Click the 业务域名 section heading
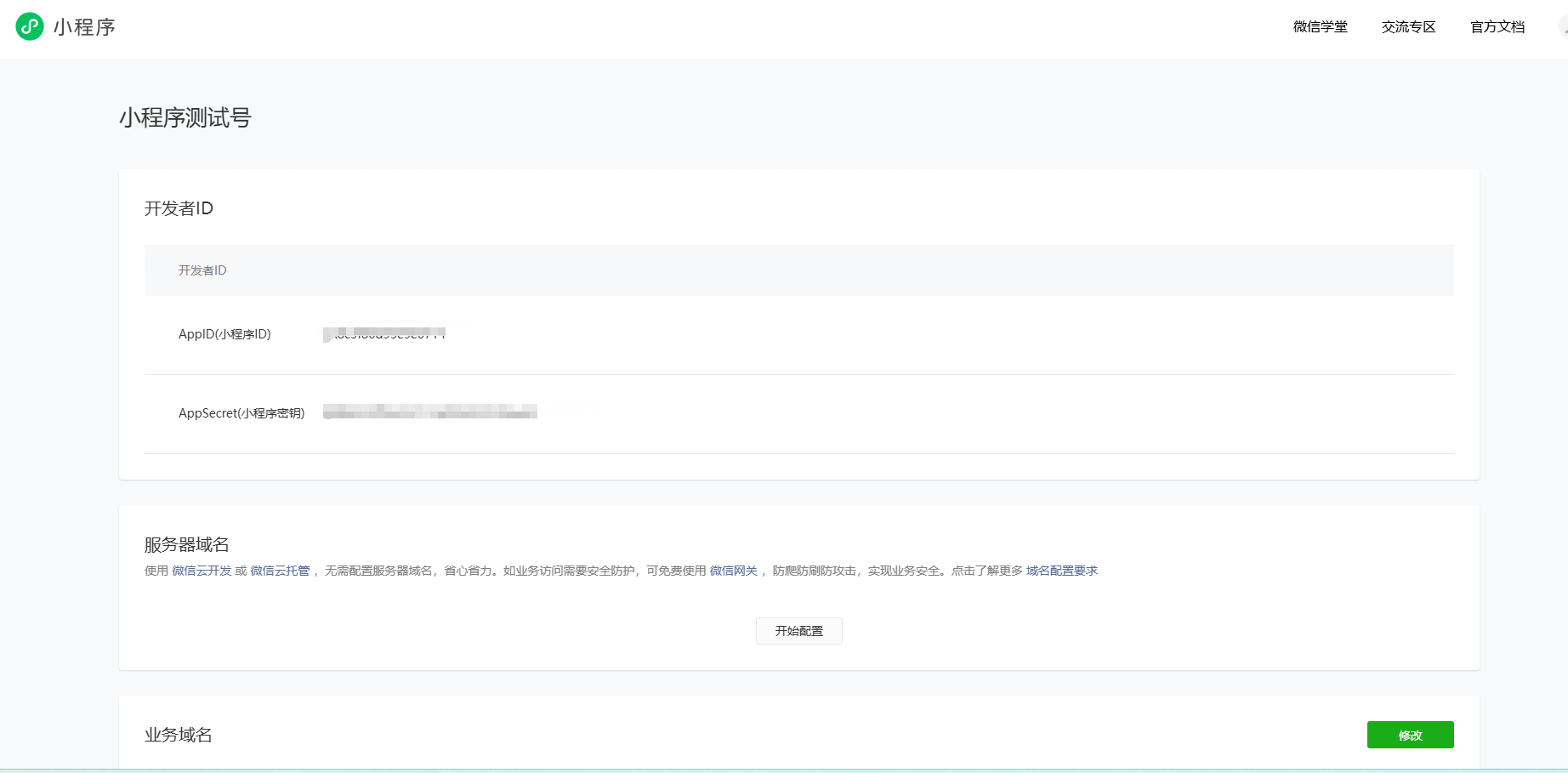The height and width of the screenshot is (773, 1568). click(179, 735)
